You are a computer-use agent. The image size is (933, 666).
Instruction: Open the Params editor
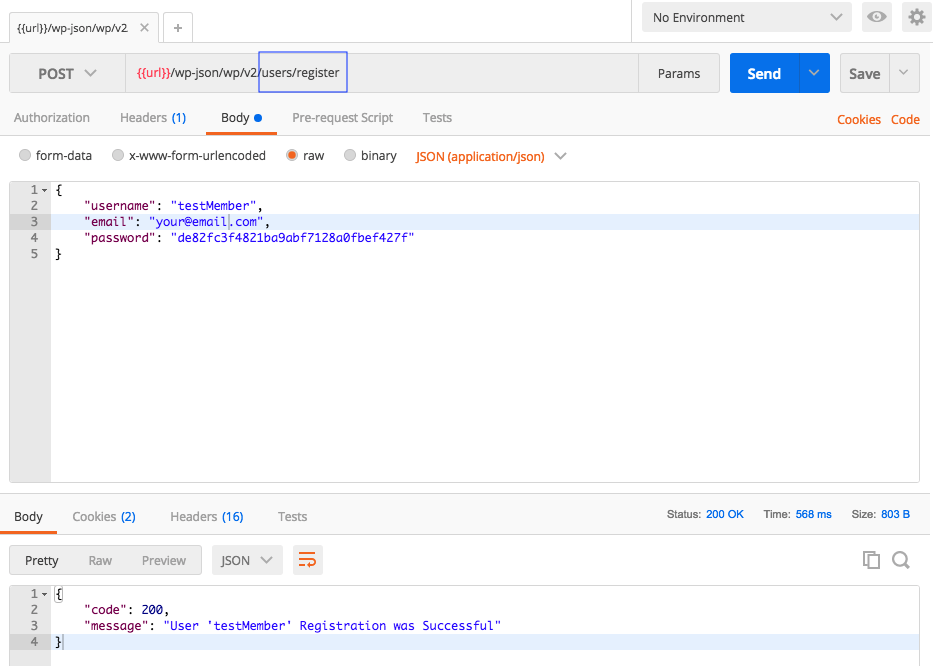[x=678, y=73]
